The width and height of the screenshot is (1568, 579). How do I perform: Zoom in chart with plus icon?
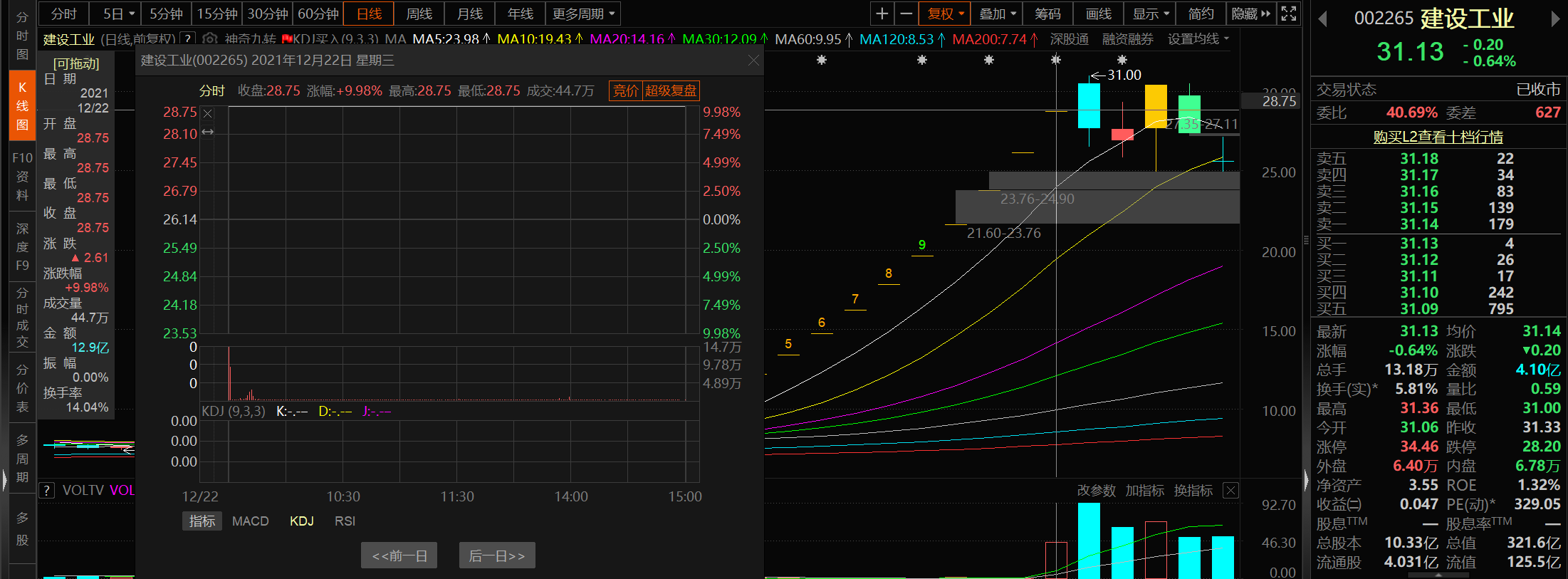(x=882, y=14)
